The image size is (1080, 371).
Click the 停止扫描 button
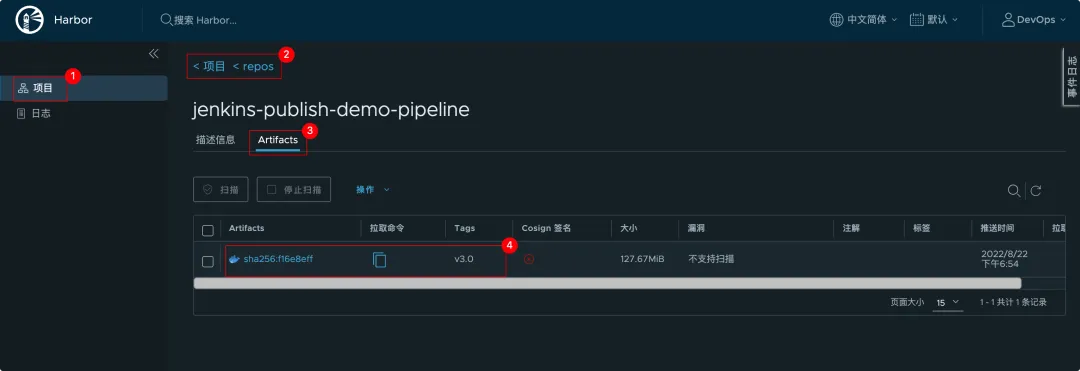tap(293, 189)
